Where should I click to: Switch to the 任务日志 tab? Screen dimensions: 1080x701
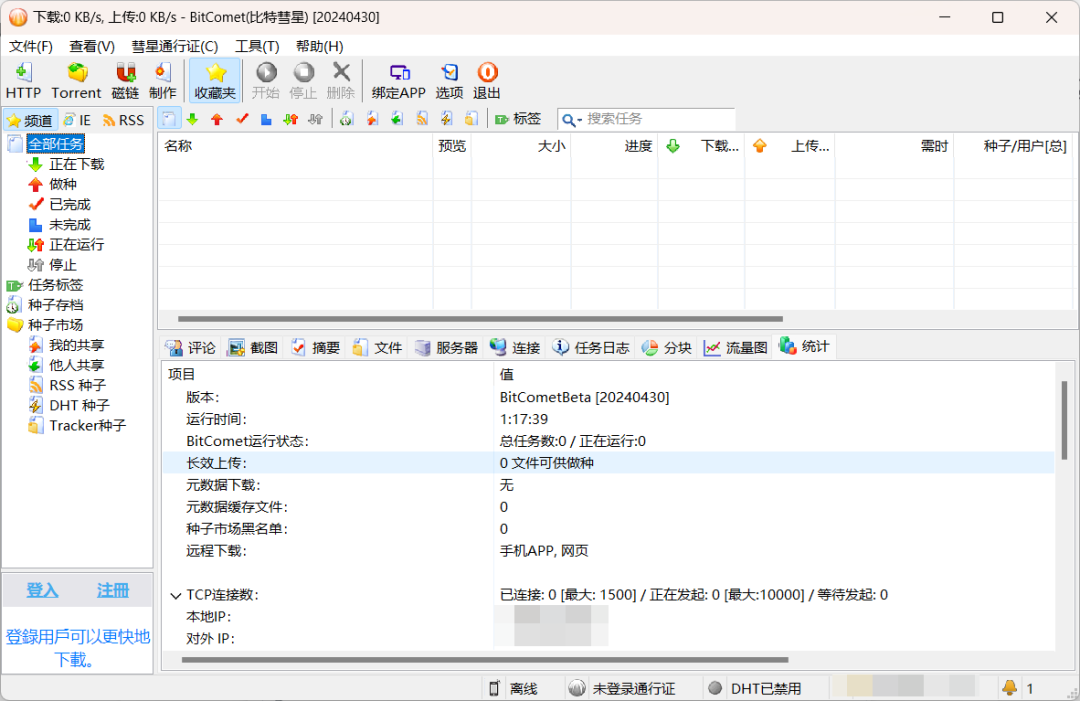click(x=591, y=348)
